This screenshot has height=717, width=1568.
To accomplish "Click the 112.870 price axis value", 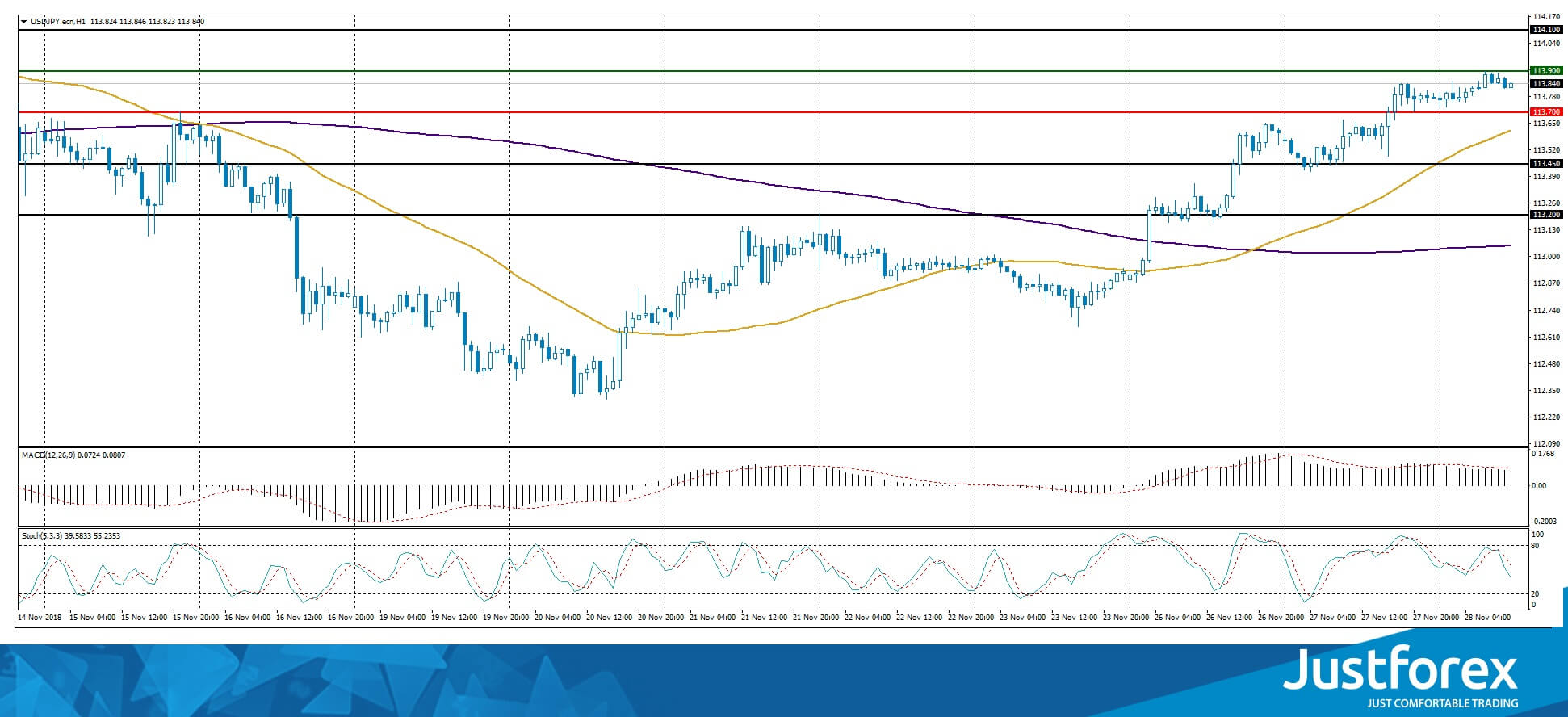I will 1546,283.
